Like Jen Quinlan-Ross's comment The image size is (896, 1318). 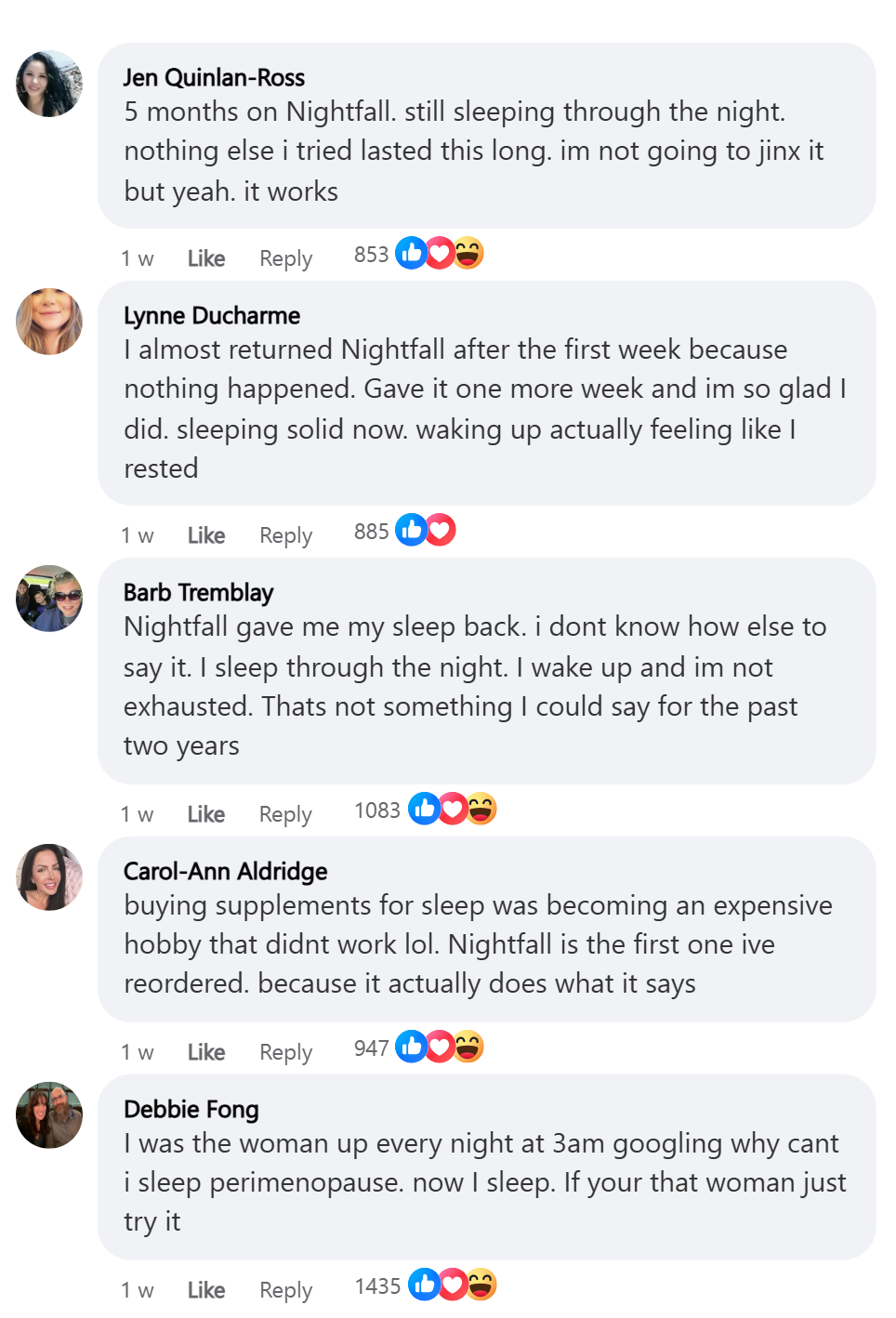coord(206,258)
